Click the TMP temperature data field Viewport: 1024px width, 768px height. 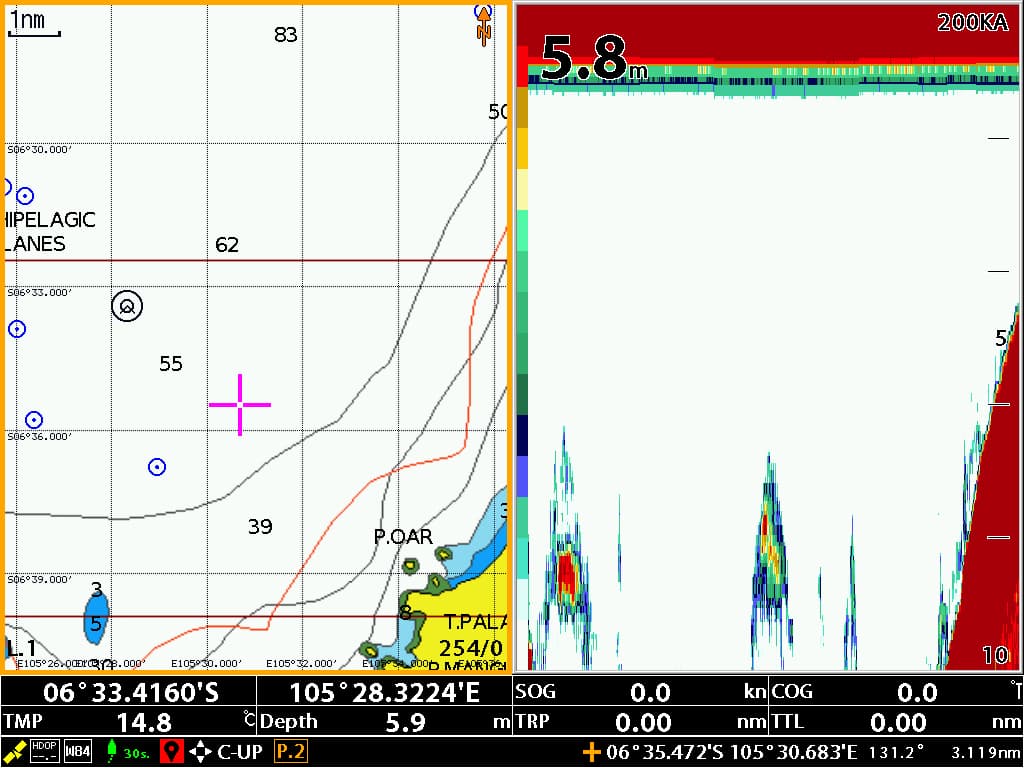click(130, 722)
